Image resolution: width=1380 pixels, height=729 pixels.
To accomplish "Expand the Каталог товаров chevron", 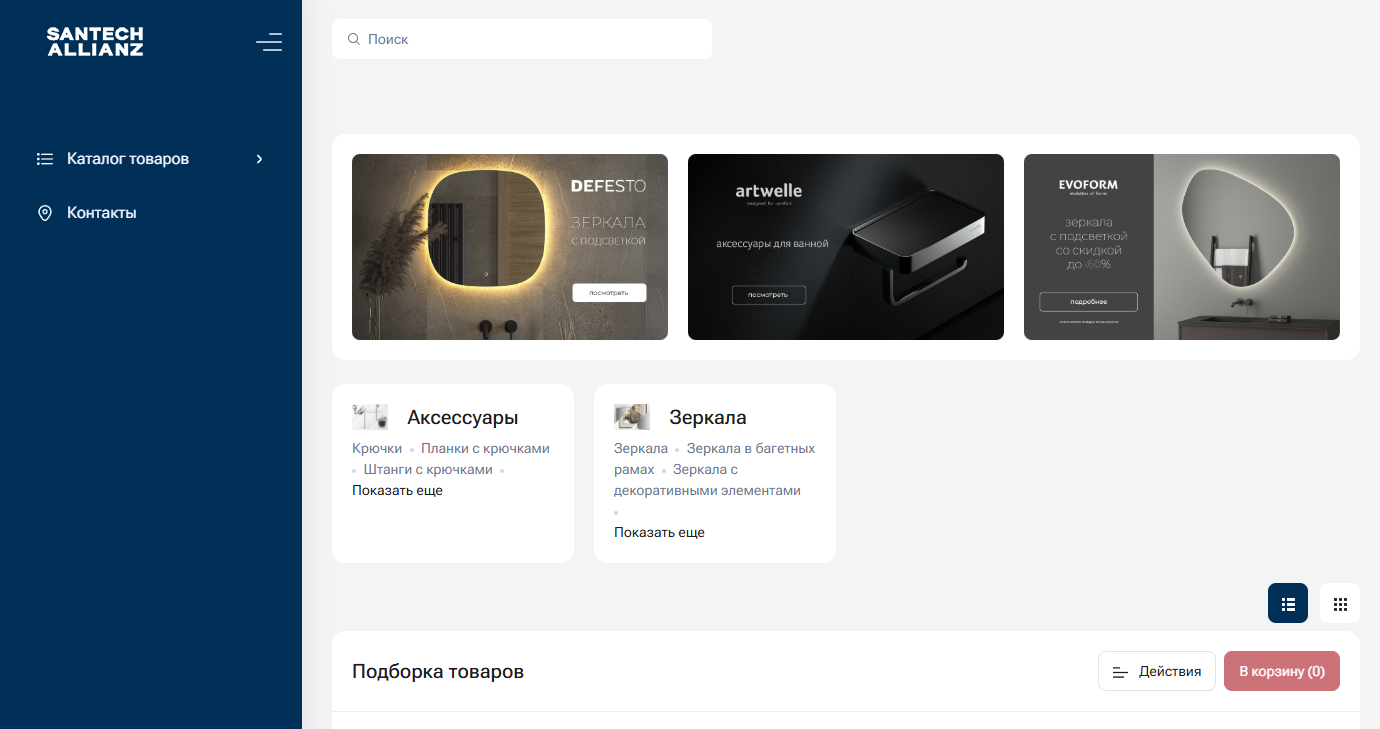I will click(x=260, y=159).
